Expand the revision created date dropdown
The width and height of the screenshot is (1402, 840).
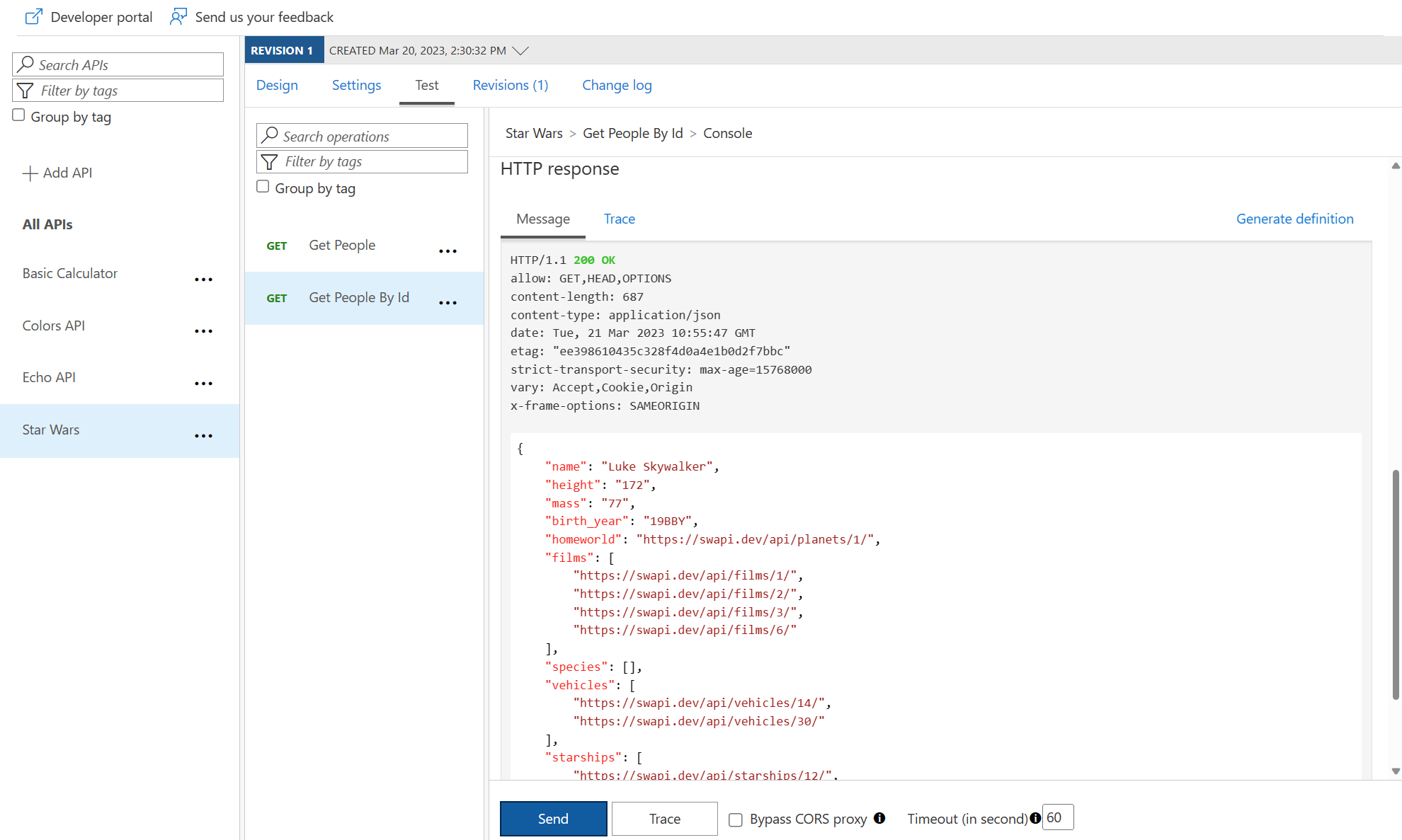pyautogui.click(x=521, y=50)
